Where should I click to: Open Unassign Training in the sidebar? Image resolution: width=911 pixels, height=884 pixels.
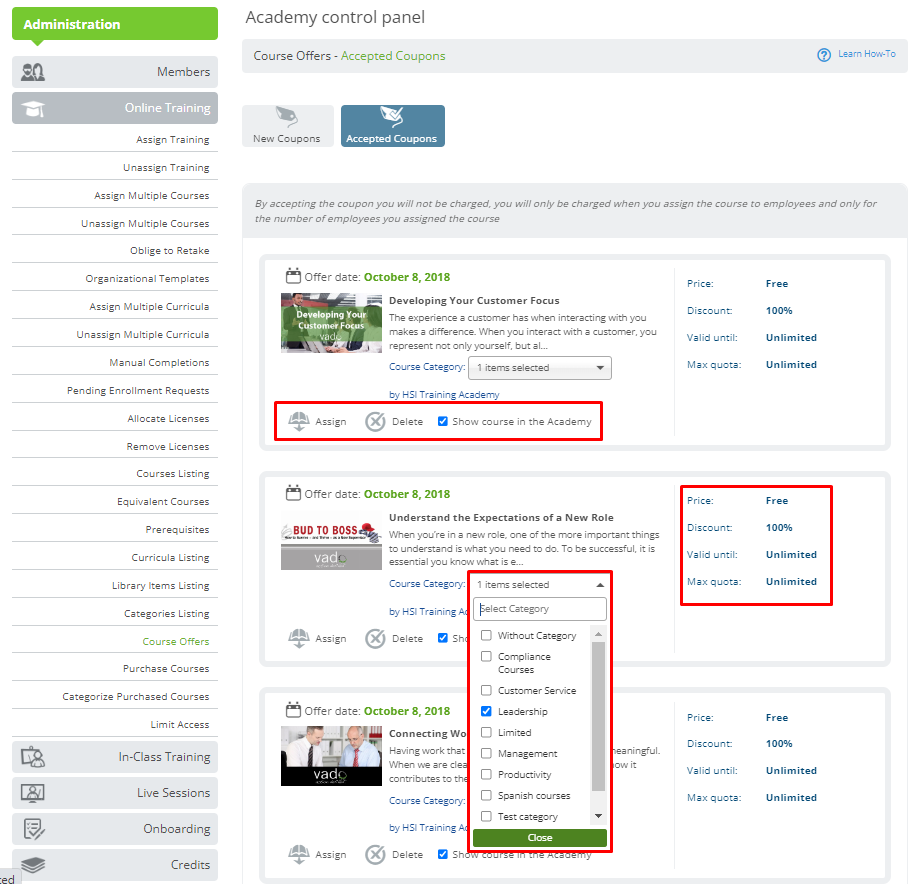166,167
